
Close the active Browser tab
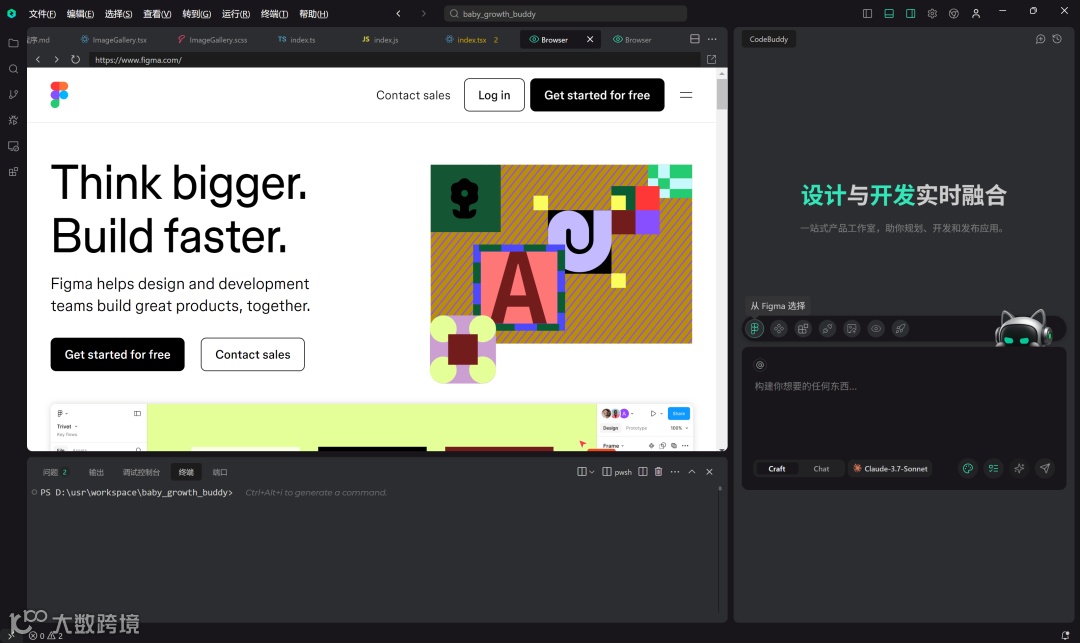590,39
